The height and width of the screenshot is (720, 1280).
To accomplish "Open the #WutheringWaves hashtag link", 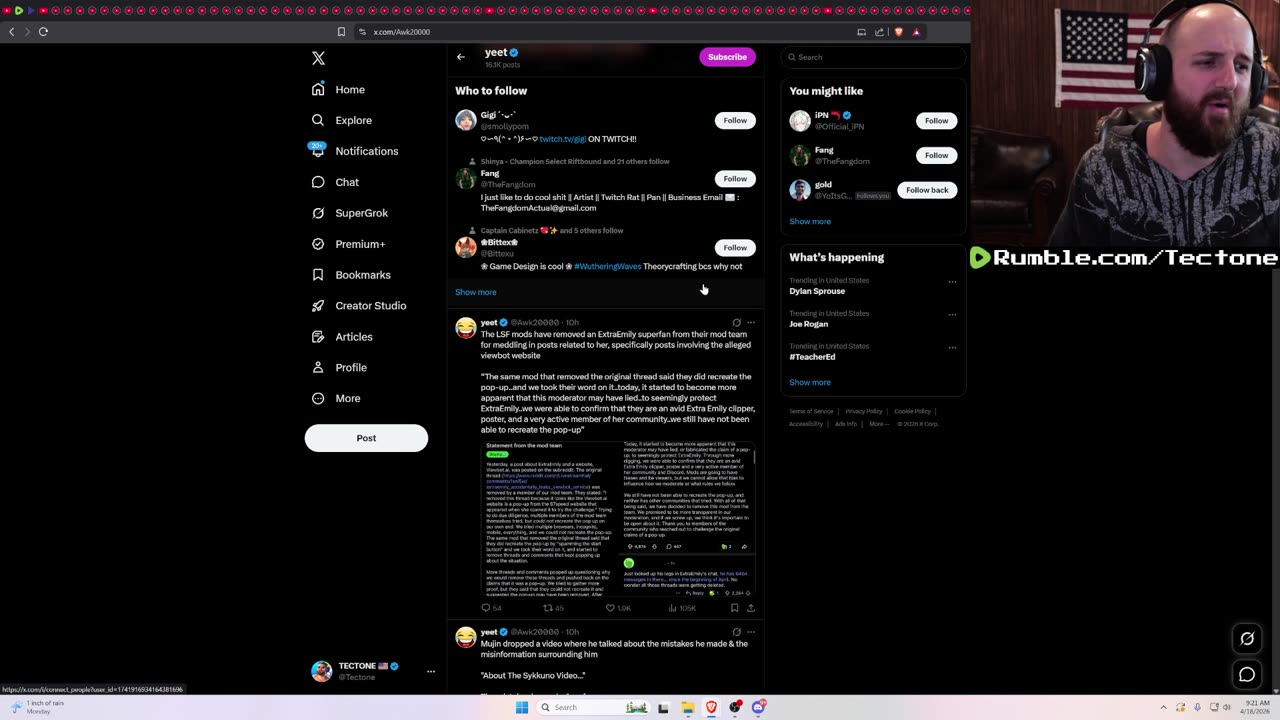I will [608, 267].
